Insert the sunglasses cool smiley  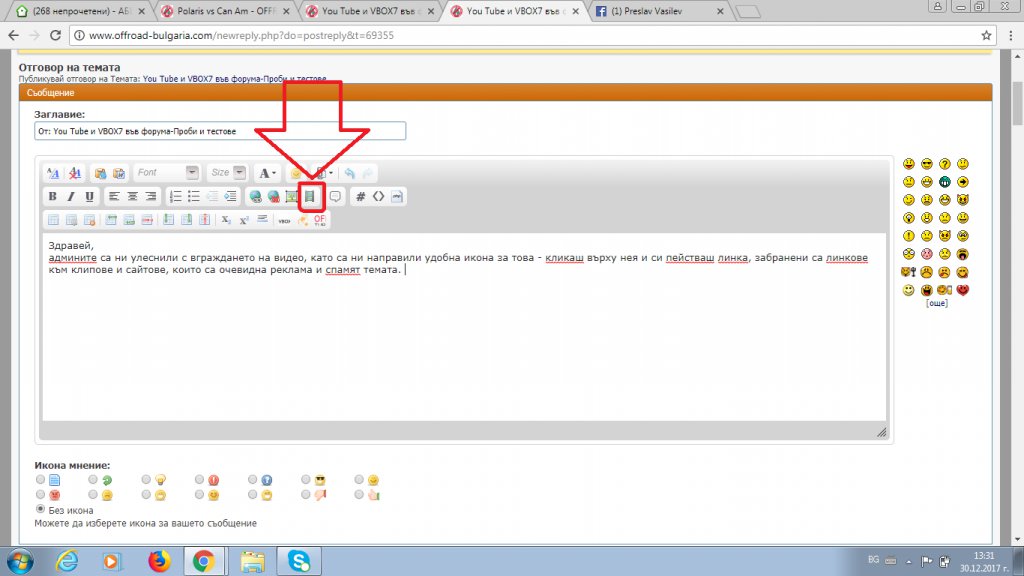click(x=927, y=164)
